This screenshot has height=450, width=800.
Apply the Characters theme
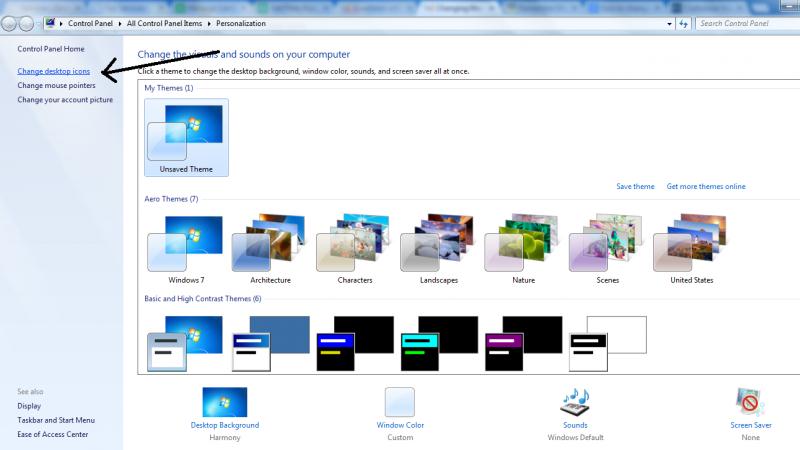[355, 243]
